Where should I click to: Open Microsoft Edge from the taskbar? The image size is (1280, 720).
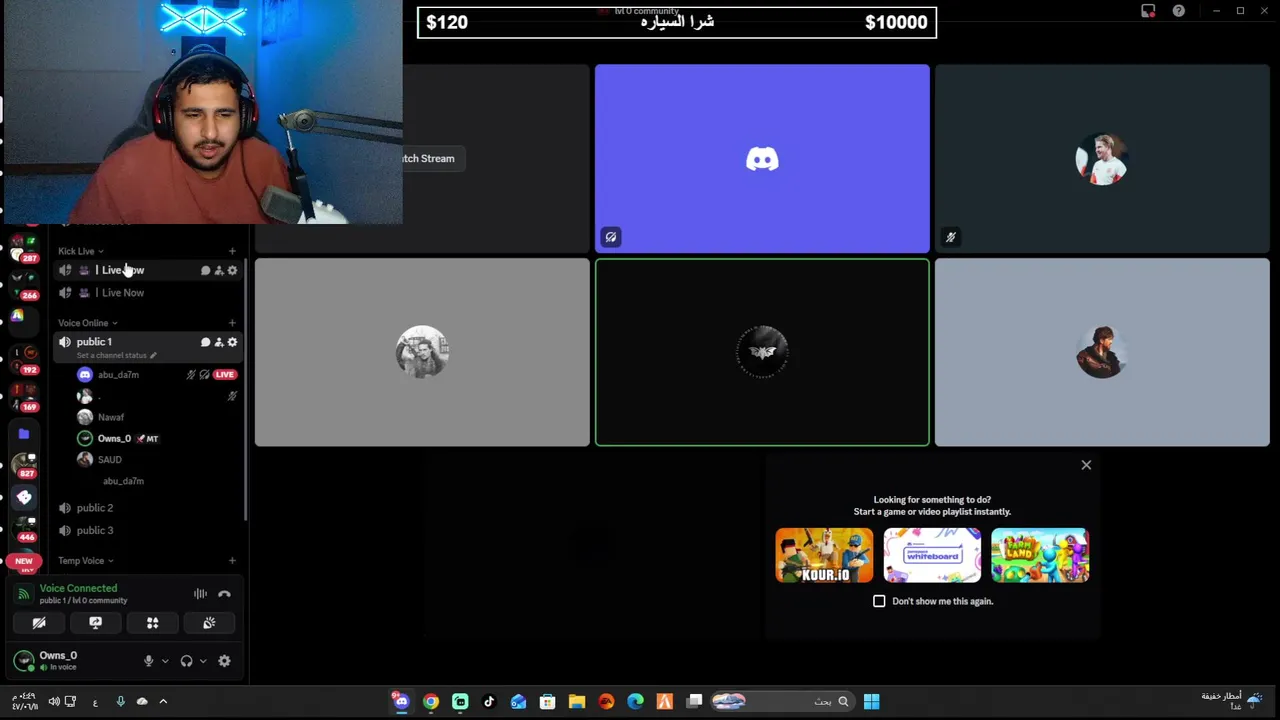point(635,701)
